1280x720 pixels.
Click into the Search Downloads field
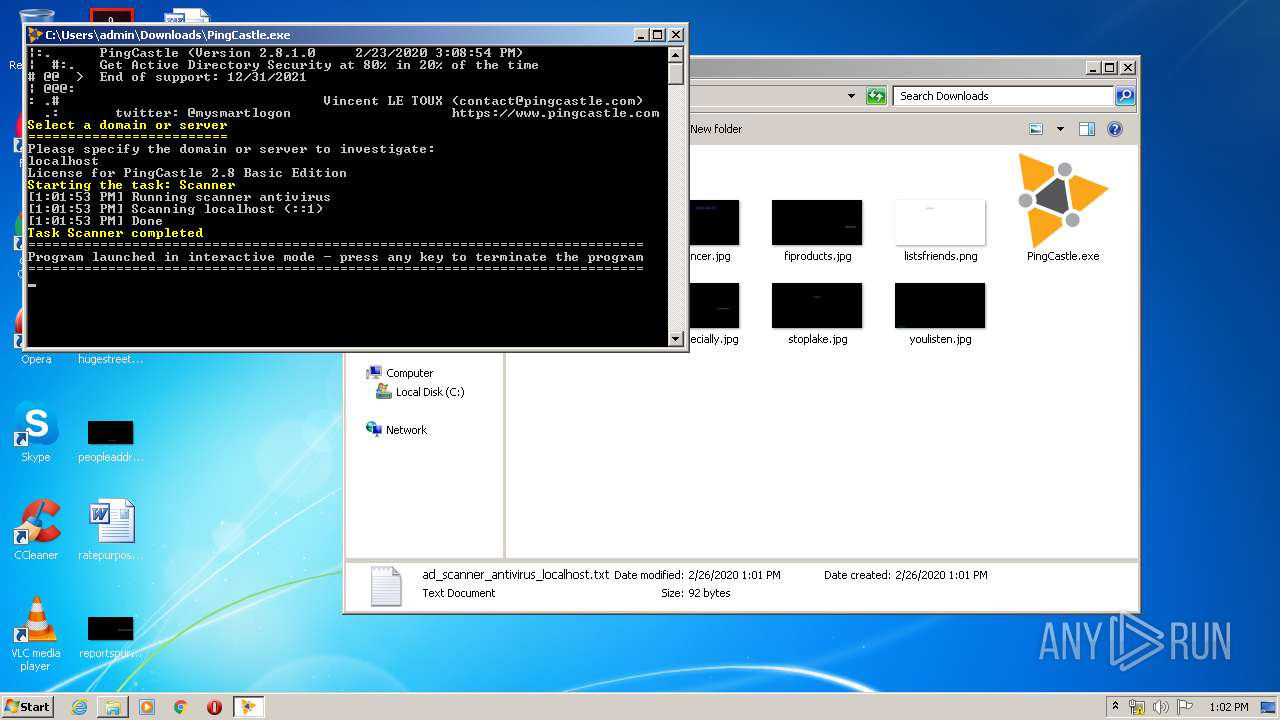click(1003, 96)
